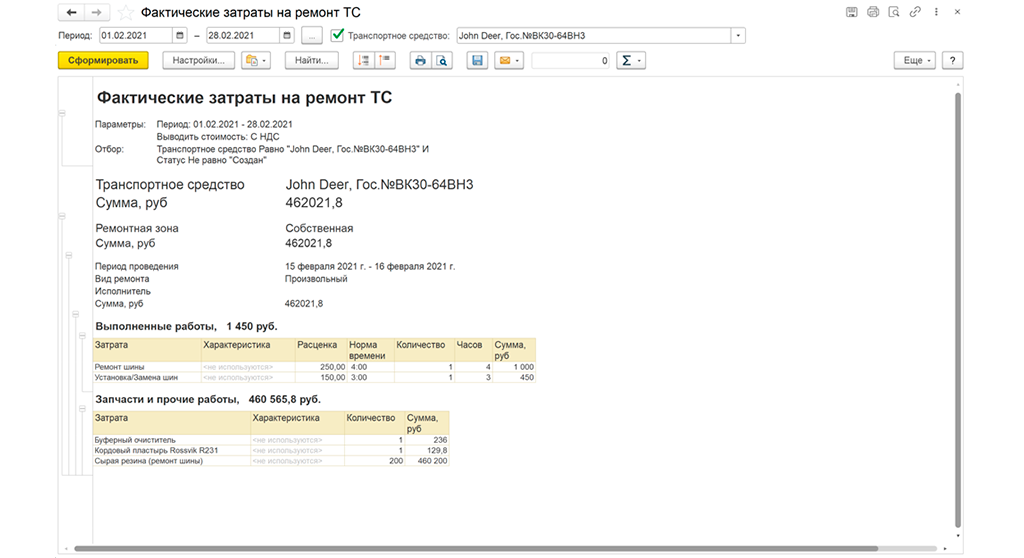Click the sum value field showing 0
Screen dimensions: 1024x558
pos(571,60)
